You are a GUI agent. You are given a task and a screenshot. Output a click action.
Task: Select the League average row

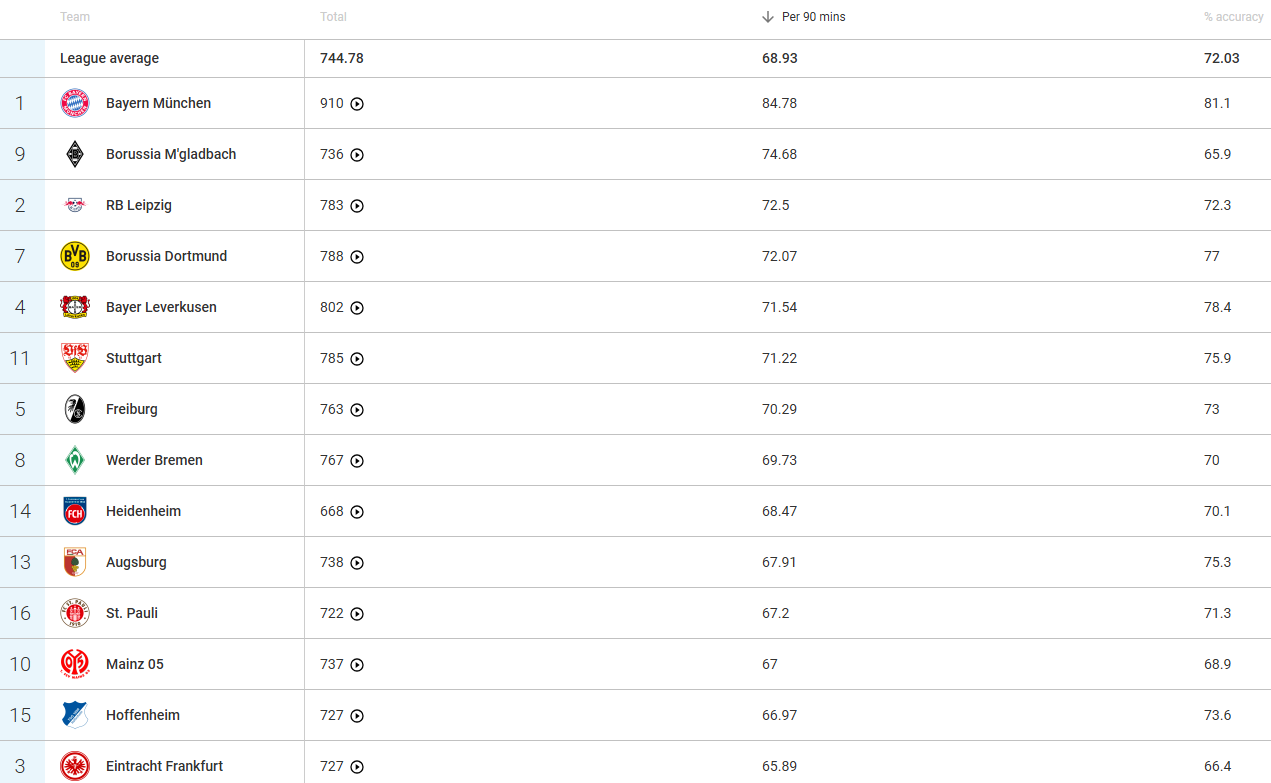[x=109, y=58]
